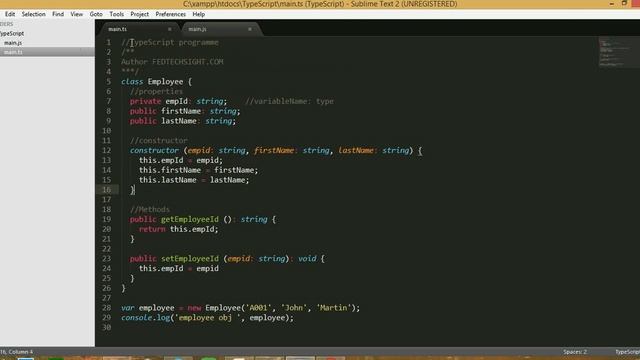The height and width of the screenshot is (360, 640).
Task: Open the Preferences menu
Action: point(171,14)
